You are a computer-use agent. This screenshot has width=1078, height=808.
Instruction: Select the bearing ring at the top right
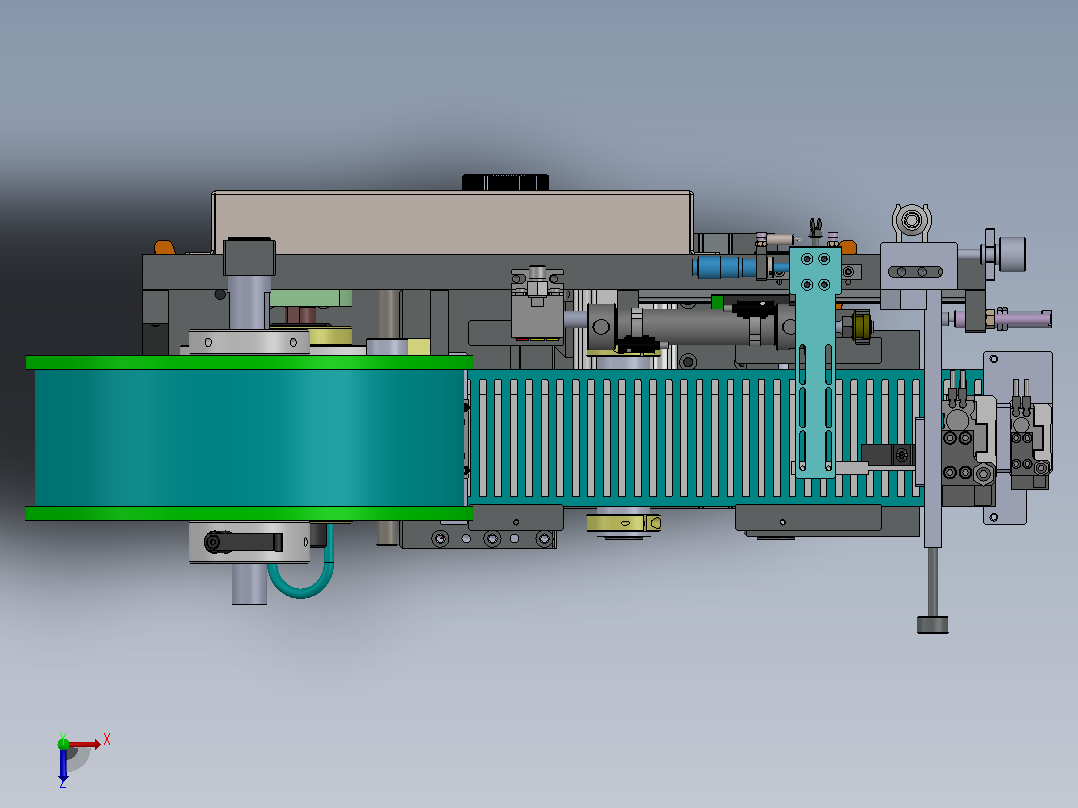pyautogui.click(x=912, y=221)
